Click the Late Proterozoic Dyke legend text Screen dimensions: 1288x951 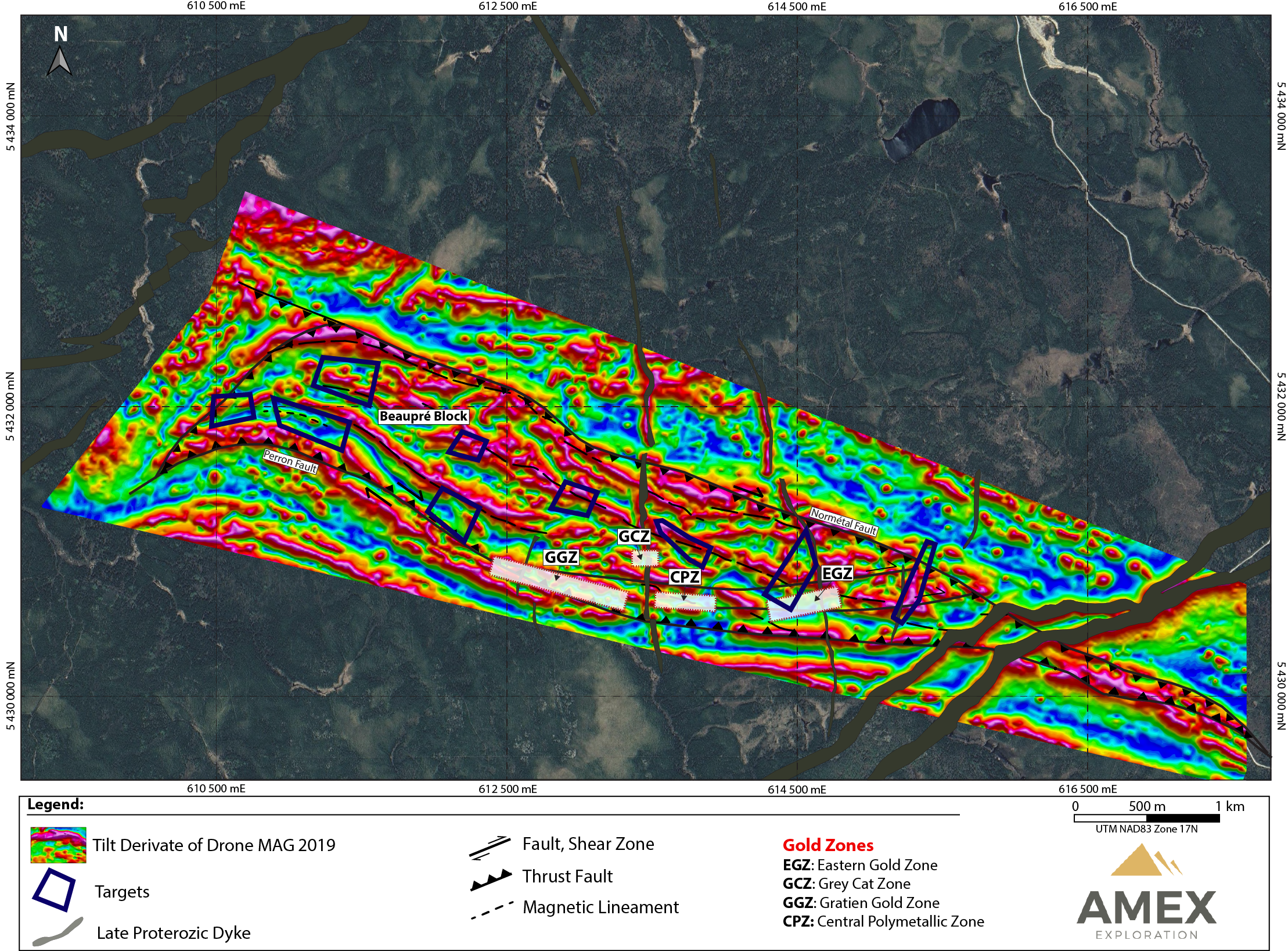(x=174, y=932)
